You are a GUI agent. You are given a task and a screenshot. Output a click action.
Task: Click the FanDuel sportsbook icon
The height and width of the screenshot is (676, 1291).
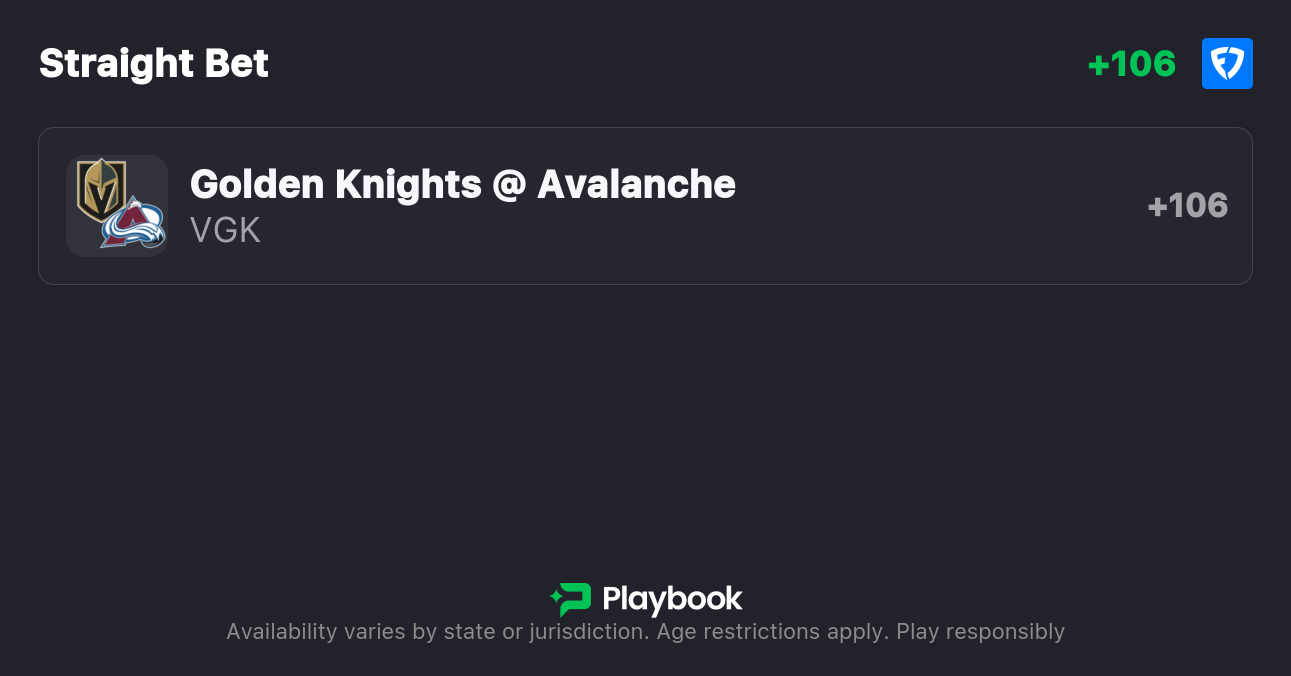1227,64
